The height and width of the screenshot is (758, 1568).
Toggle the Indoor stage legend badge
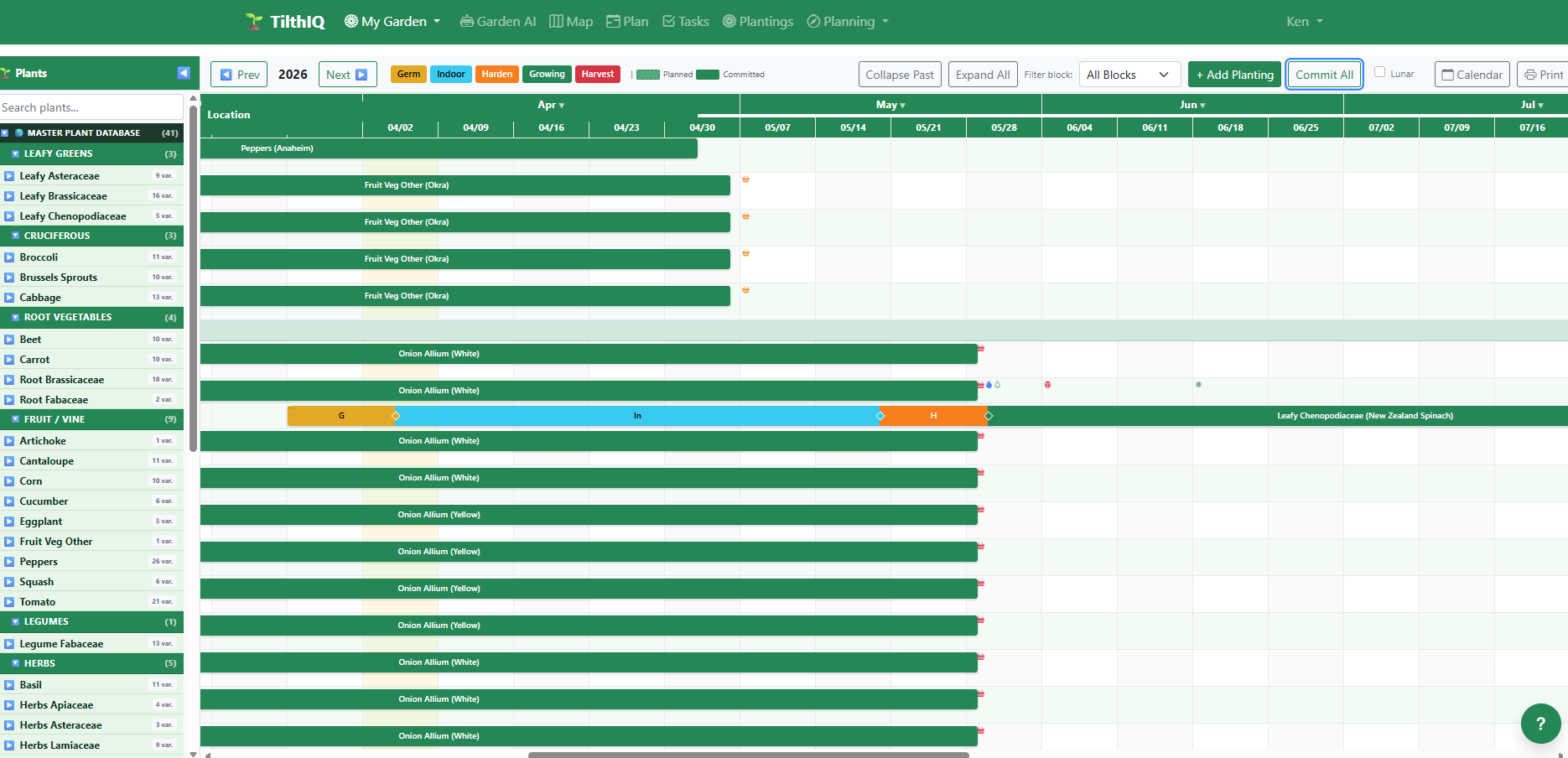coord(450,74)
